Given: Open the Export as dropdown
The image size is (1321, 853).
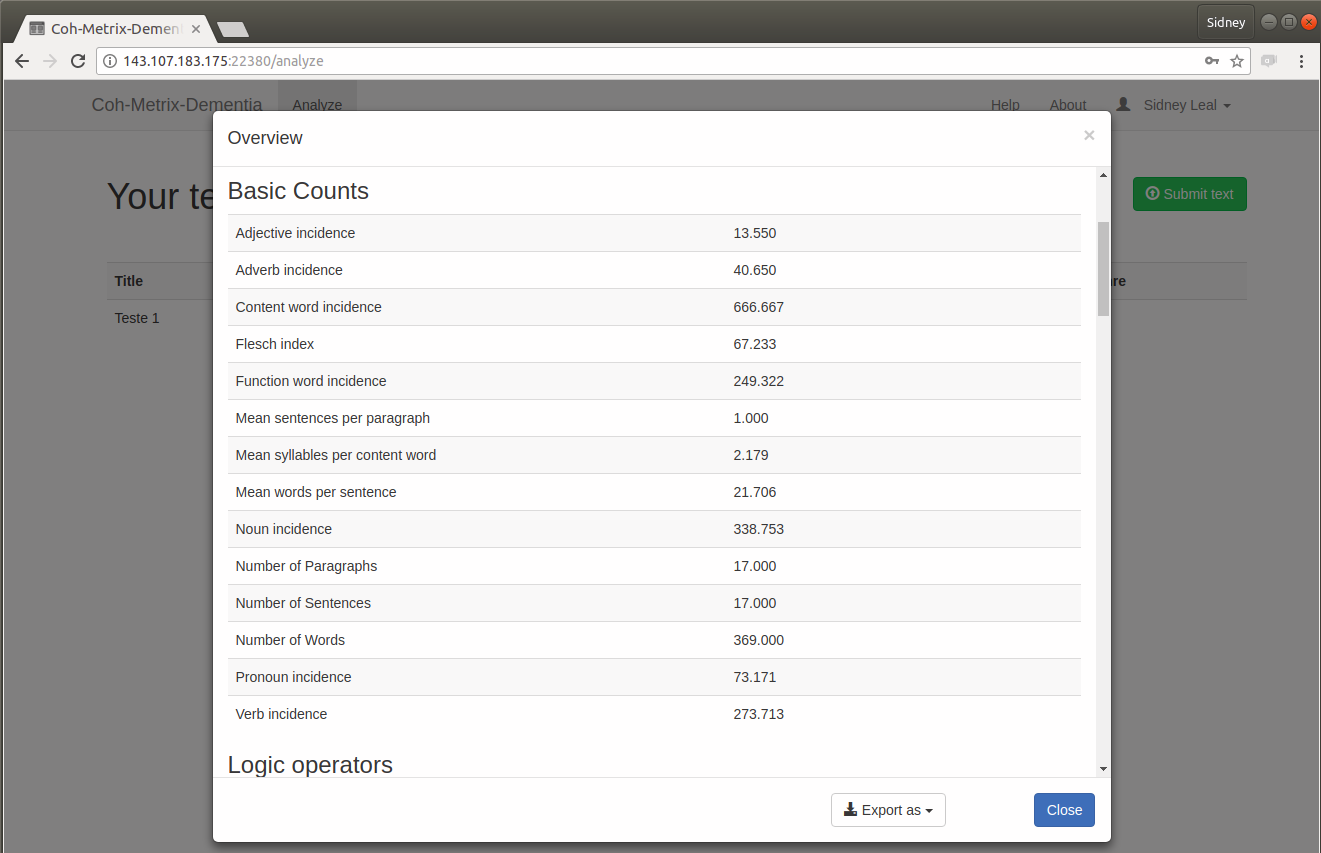Looking at the screenshot, I should click(888, 810).
